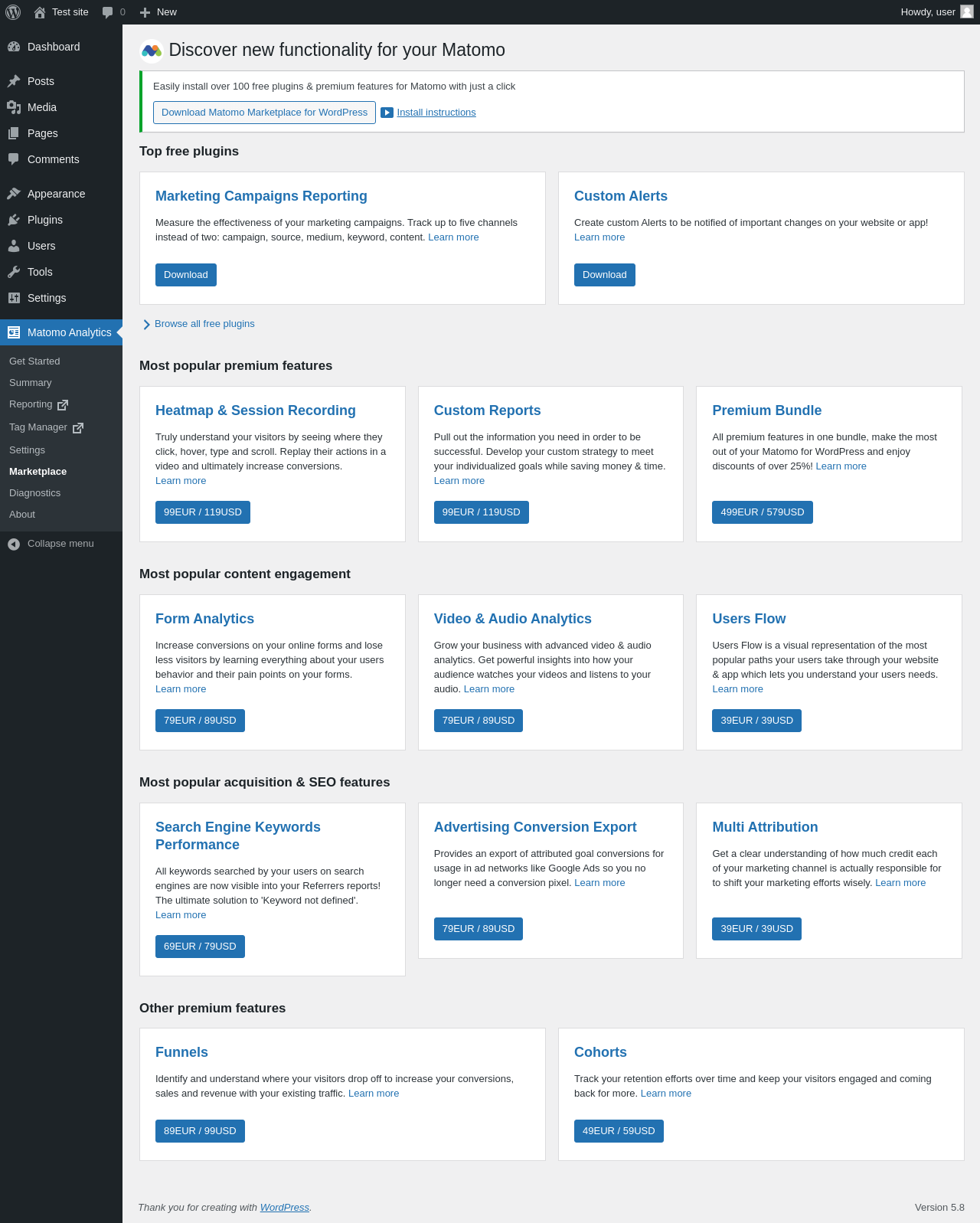Click the Settings sliders icon
The width and height of the screenshot is (980, 1223).
[x=14, y=298]
